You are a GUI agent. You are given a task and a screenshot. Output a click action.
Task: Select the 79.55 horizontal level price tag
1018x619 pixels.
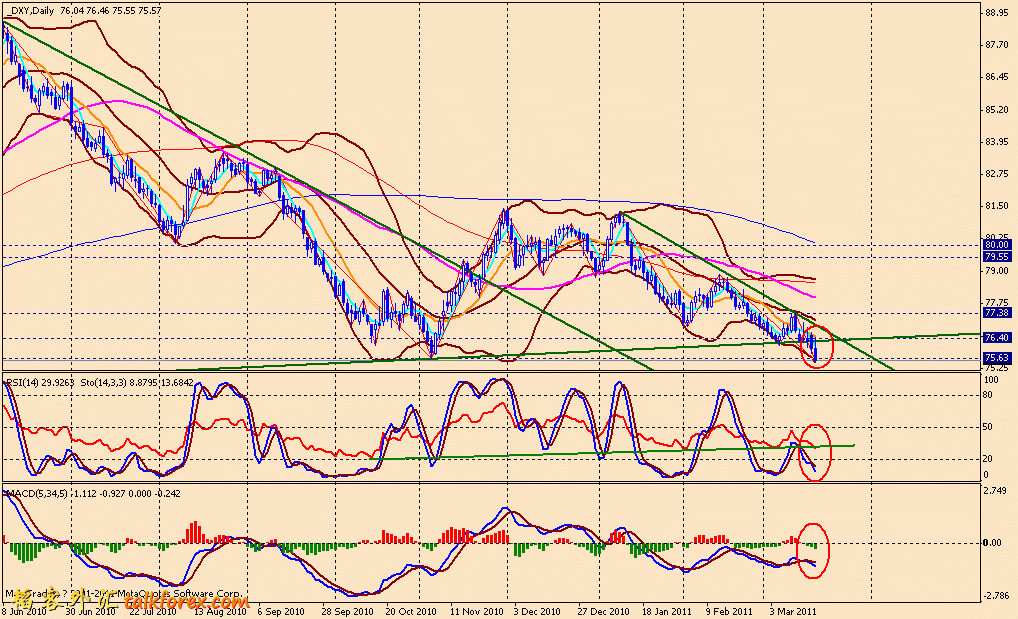pos(997,257)
